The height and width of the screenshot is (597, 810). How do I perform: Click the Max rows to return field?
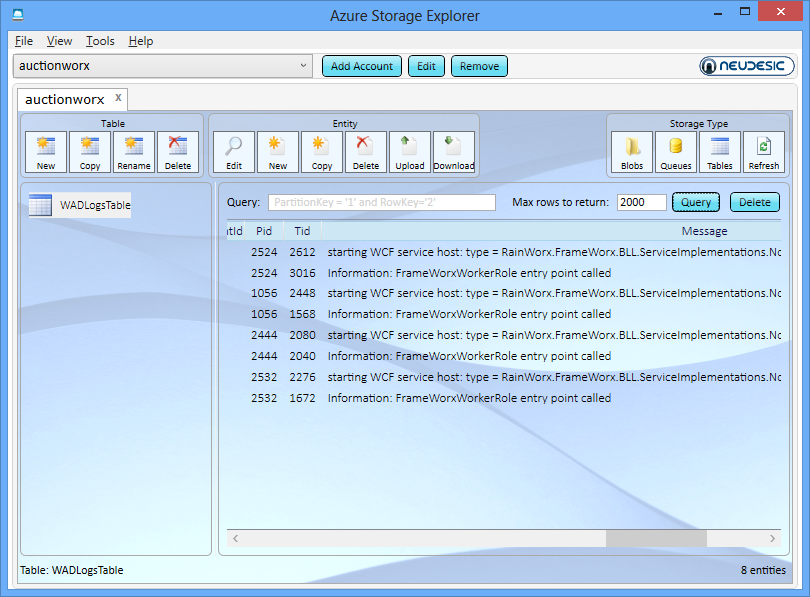point(642,202)
